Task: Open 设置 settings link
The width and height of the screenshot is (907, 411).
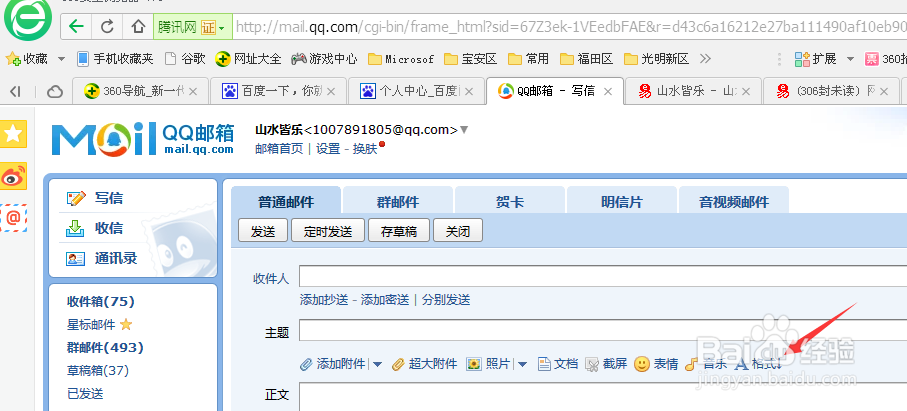Action: coord(328,149)
